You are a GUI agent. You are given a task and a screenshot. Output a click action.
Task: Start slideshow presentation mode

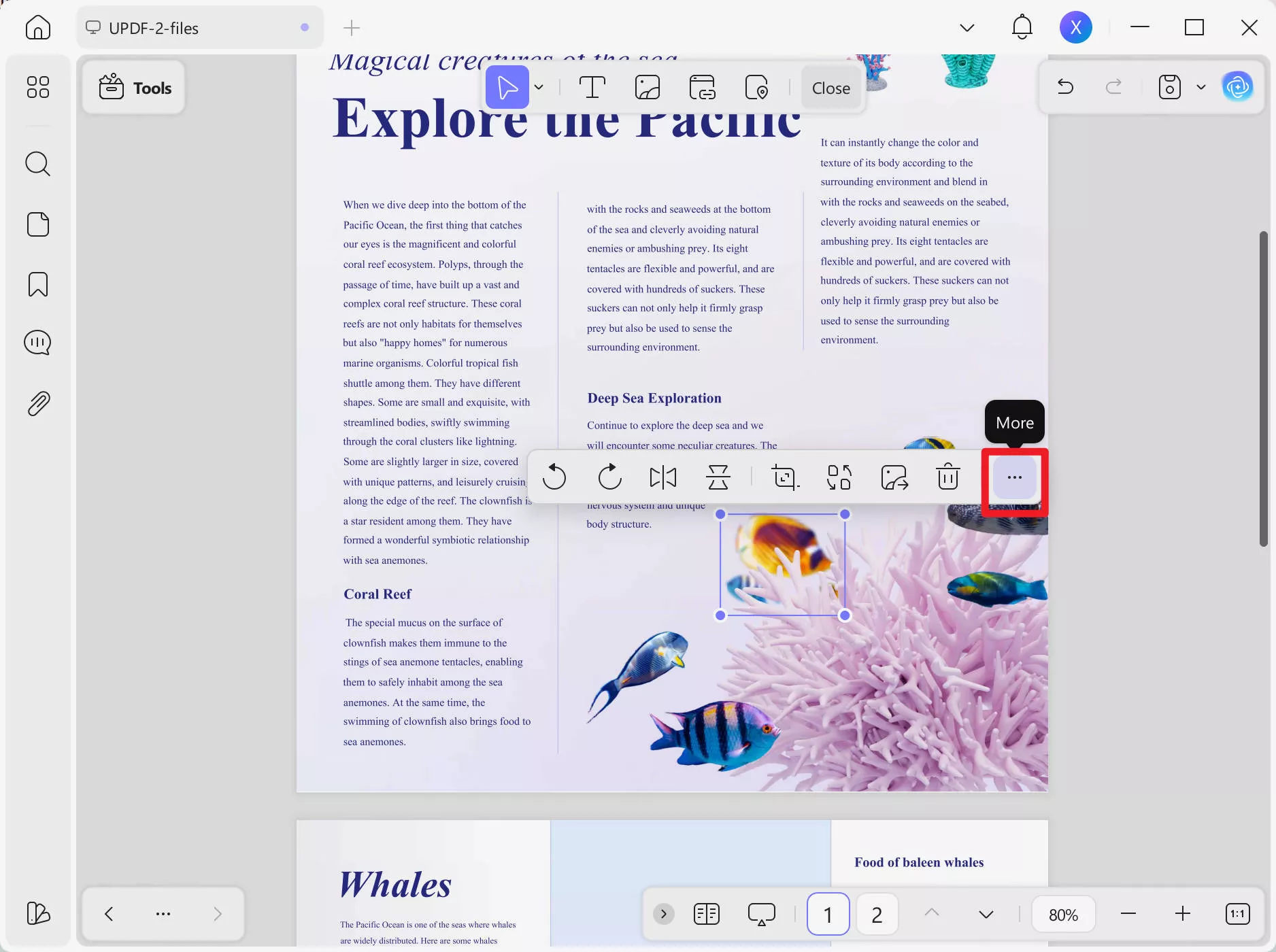762,914
